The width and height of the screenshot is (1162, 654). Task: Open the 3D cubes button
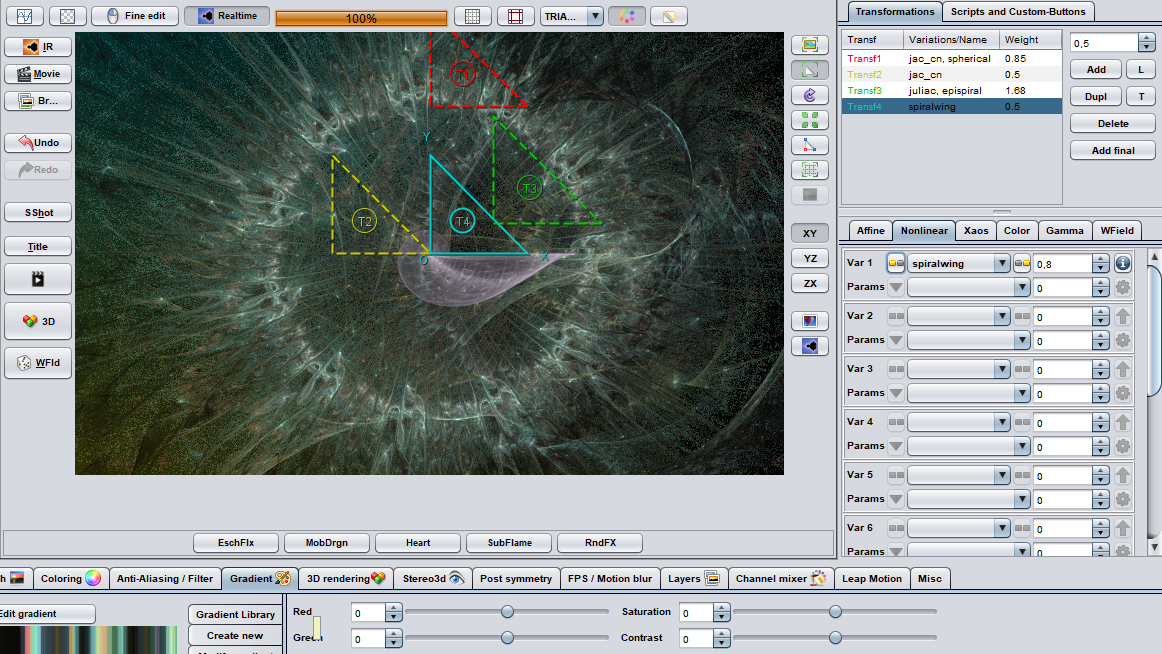(38, 321)
